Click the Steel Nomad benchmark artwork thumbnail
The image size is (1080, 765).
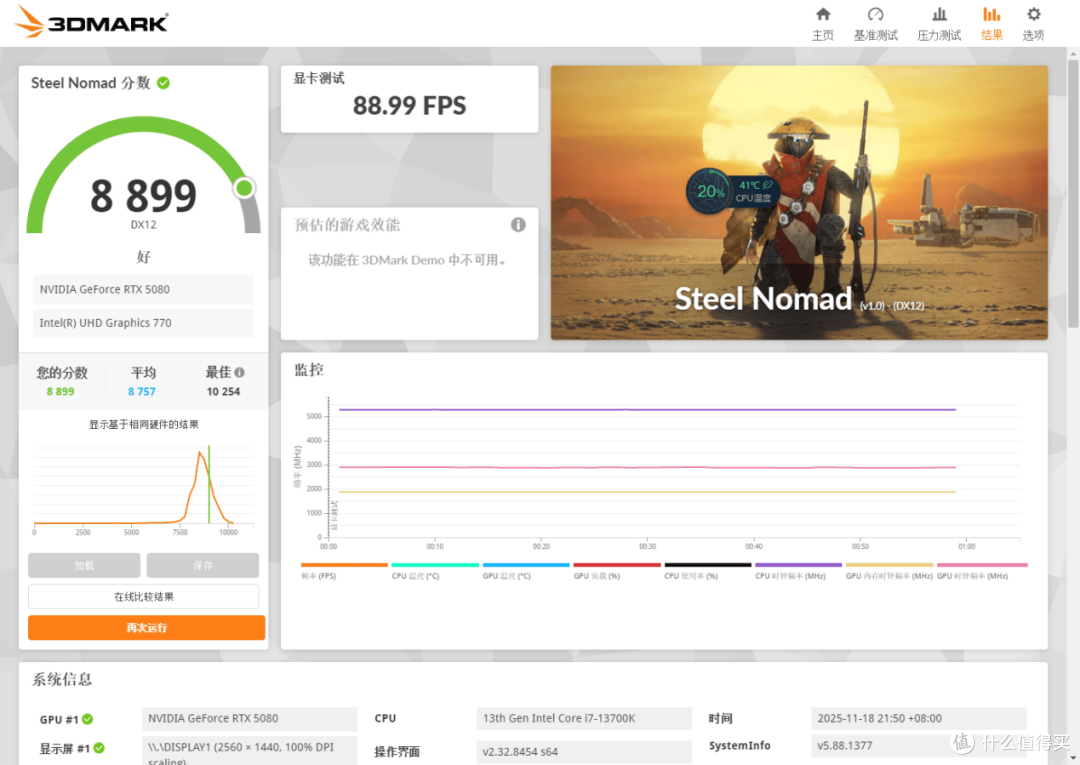[799, 202]
